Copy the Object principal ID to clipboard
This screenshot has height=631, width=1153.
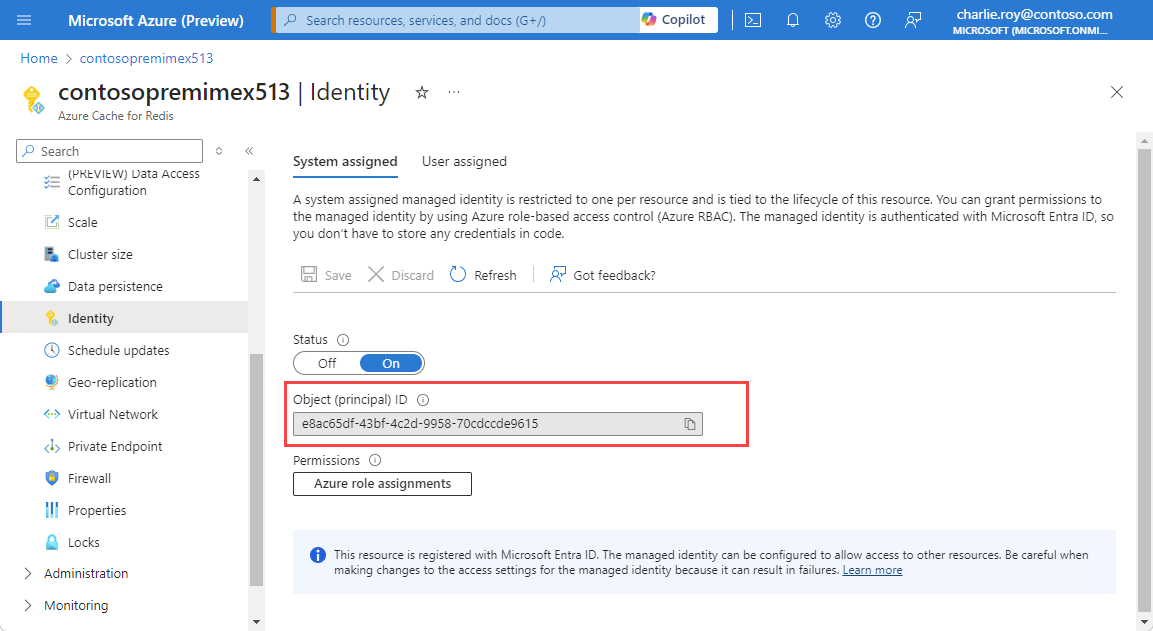[690, 424]
